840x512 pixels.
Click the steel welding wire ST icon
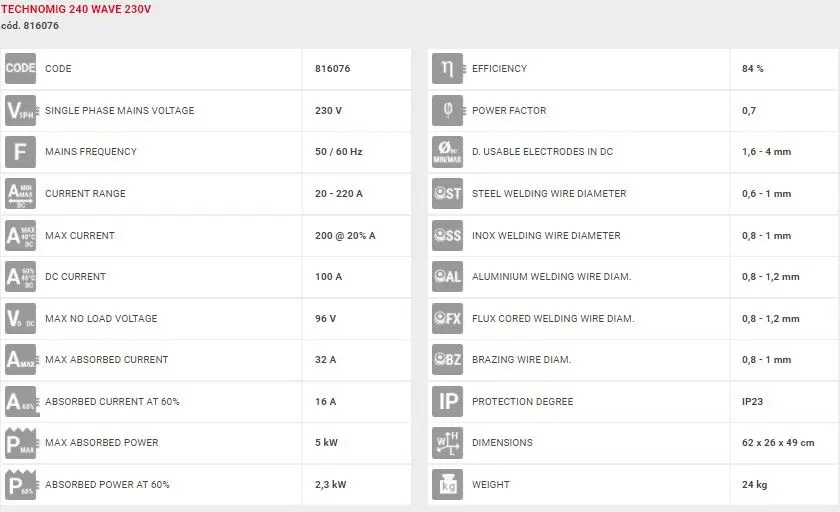pyautogui.click(x=447, y=194)
